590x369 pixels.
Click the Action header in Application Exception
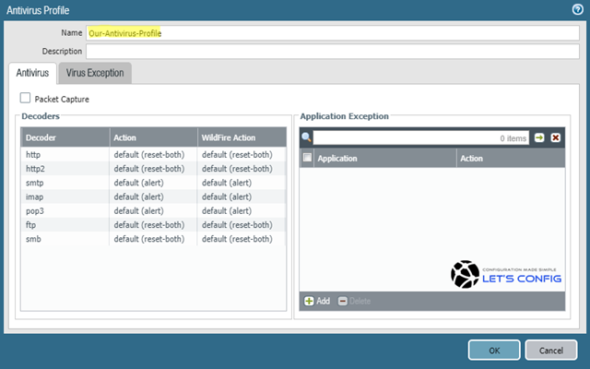(x=511, y=158)
